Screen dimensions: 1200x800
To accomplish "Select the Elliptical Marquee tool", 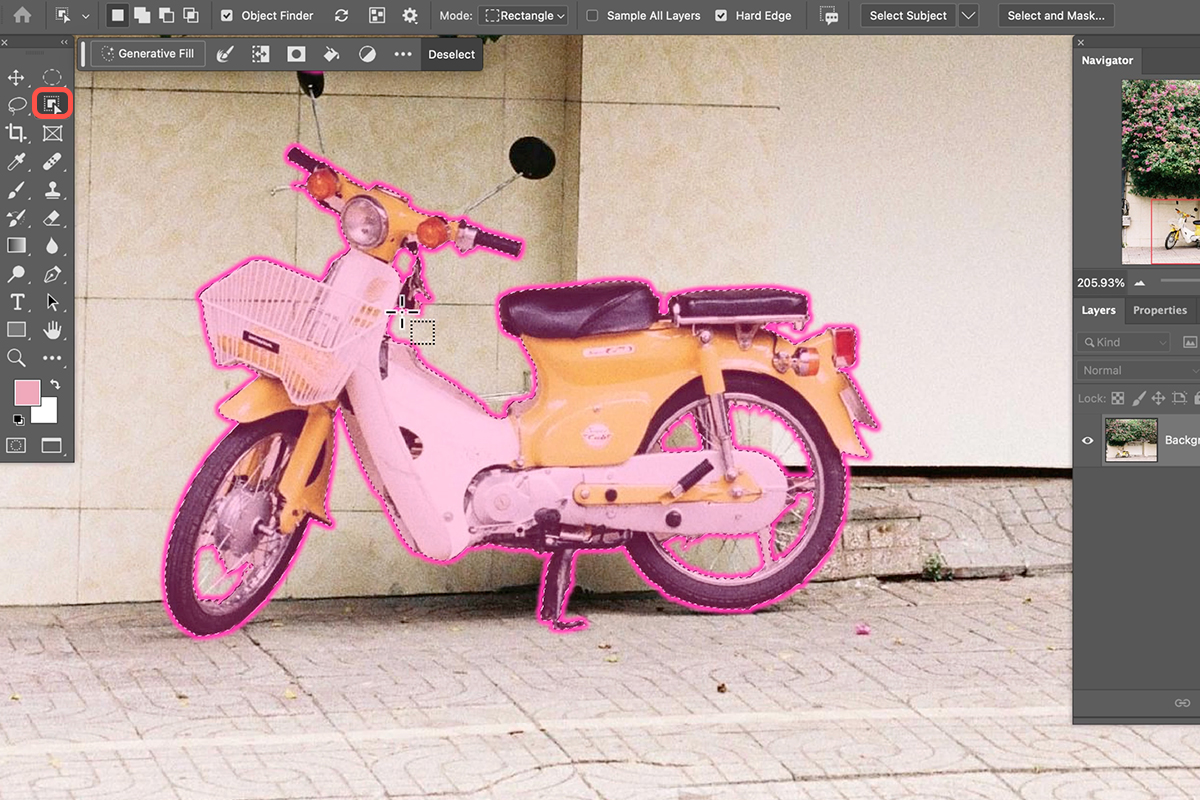I will [x=52, y=78].
